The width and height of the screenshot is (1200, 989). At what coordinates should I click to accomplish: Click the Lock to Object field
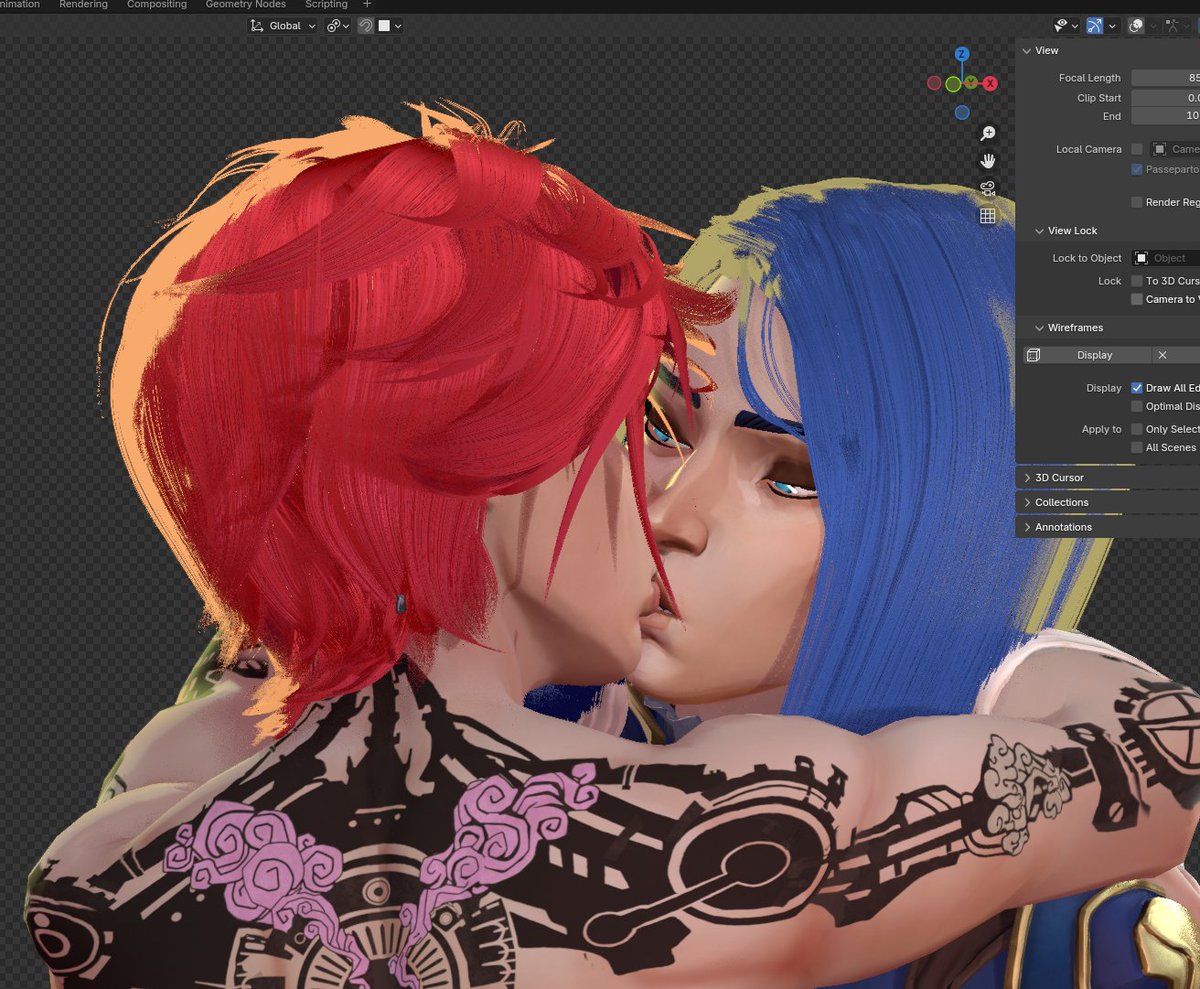(x=1166, y=258)
